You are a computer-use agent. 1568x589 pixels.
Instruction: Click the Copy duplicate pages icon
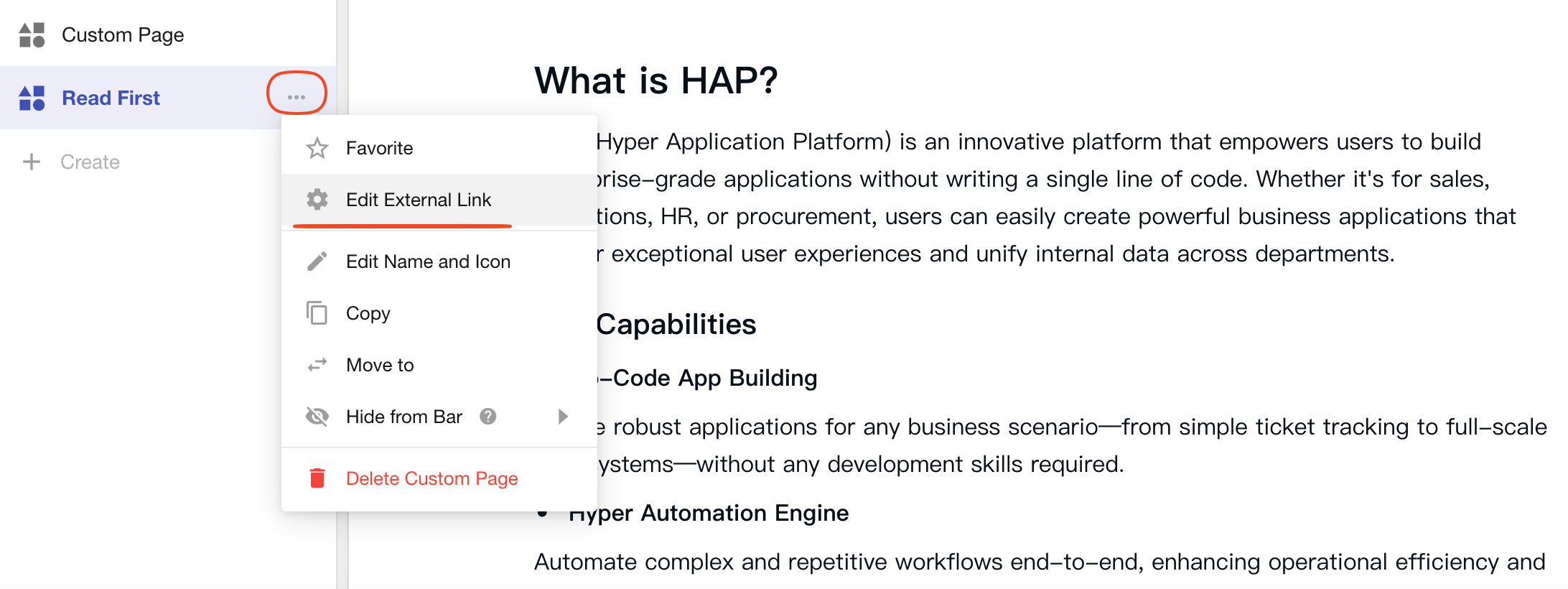click(x=317, y=313)
